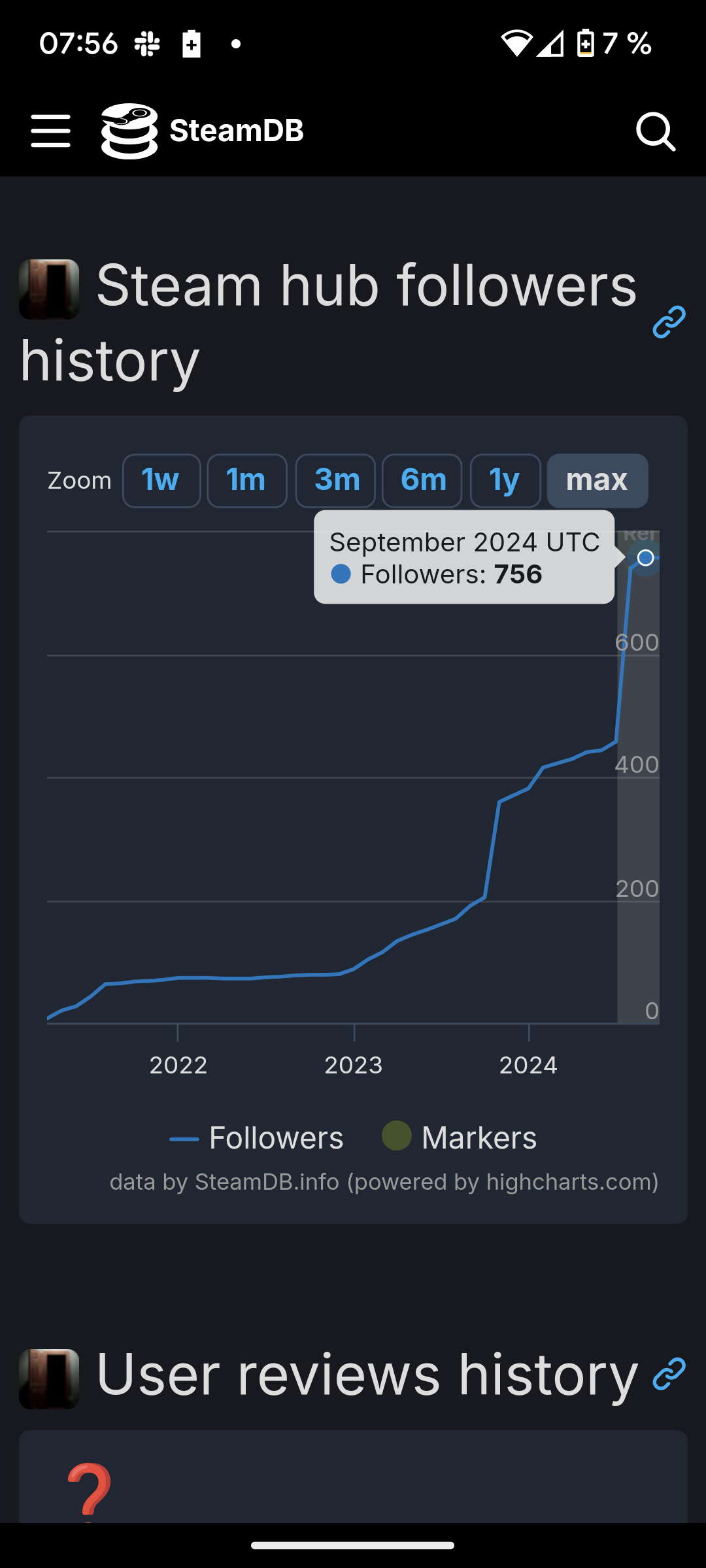706x1568 pixels.
Task: Select the 3m zoom range
Action: [335, 481]
